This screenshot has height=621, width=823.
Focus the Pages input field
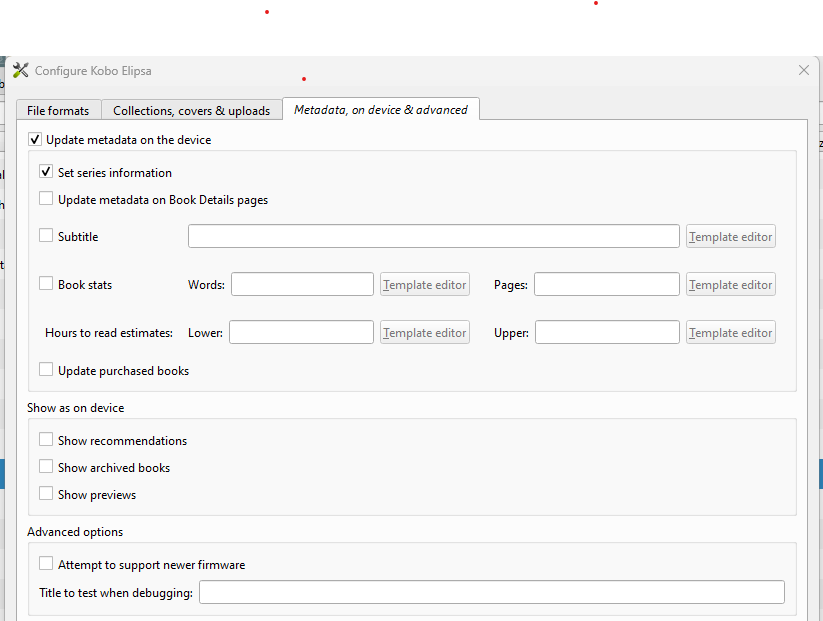pyautogui.click(x=607, y=284)
